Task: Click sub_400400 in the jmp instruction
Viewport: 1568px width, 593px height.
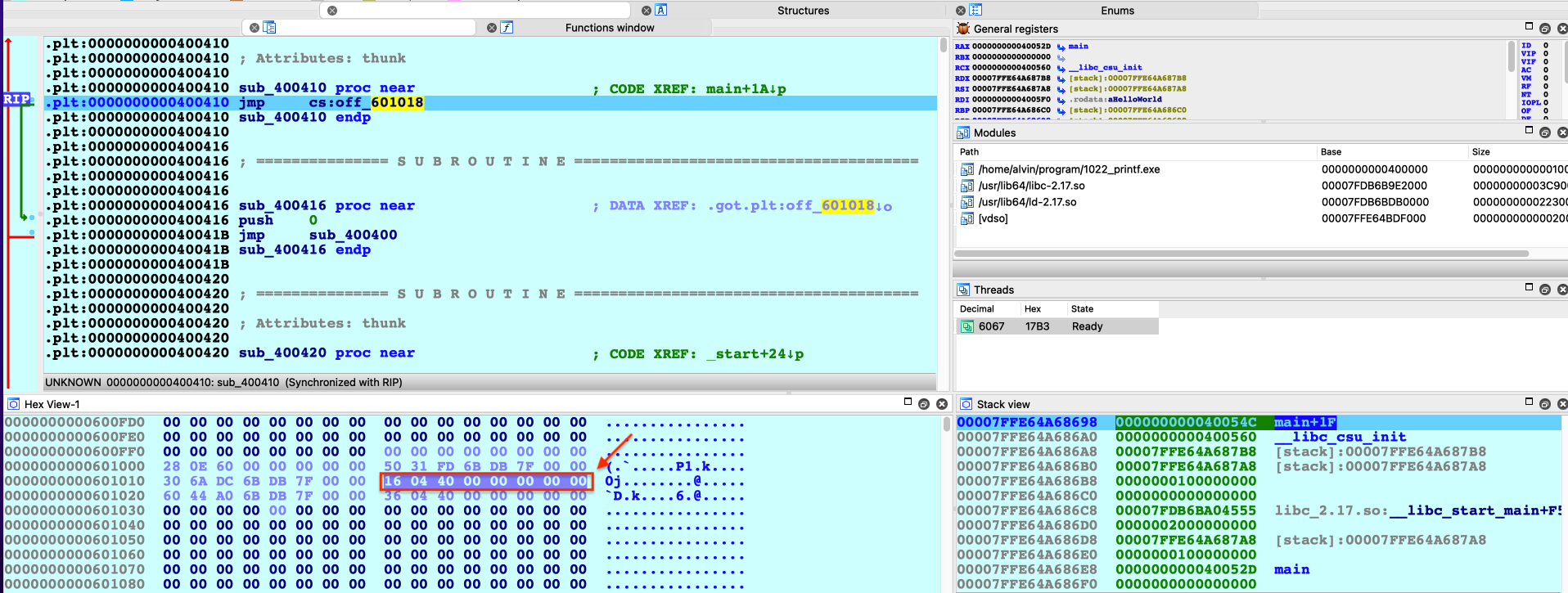Action: [354, 235]
